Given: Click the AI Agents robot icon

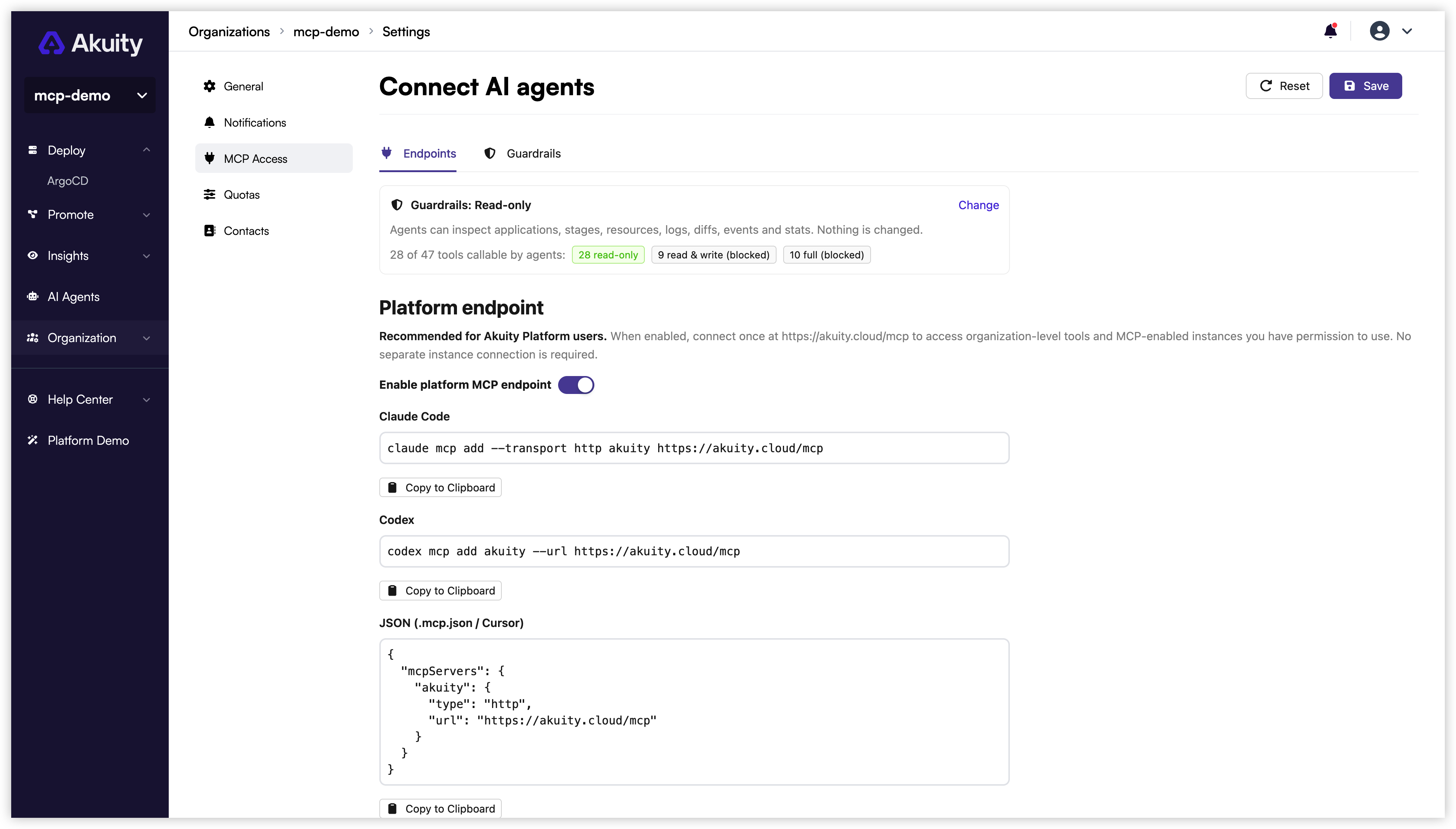Looking at the screenshot, I should click(x=32, y=296).
